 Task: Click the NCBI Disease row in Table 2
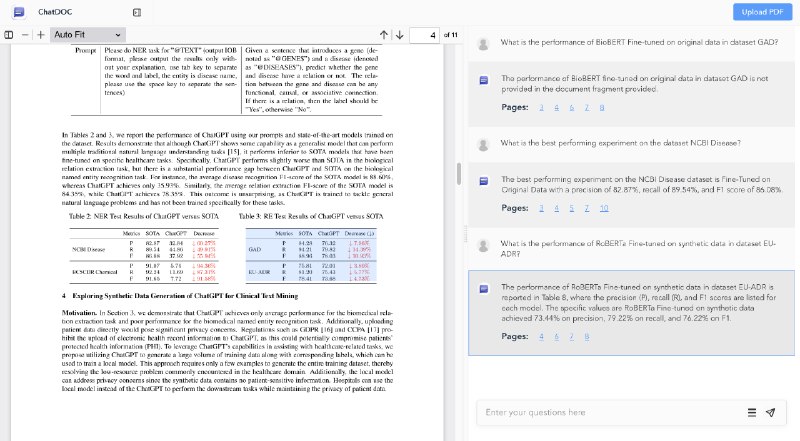[x=144, y=250]
